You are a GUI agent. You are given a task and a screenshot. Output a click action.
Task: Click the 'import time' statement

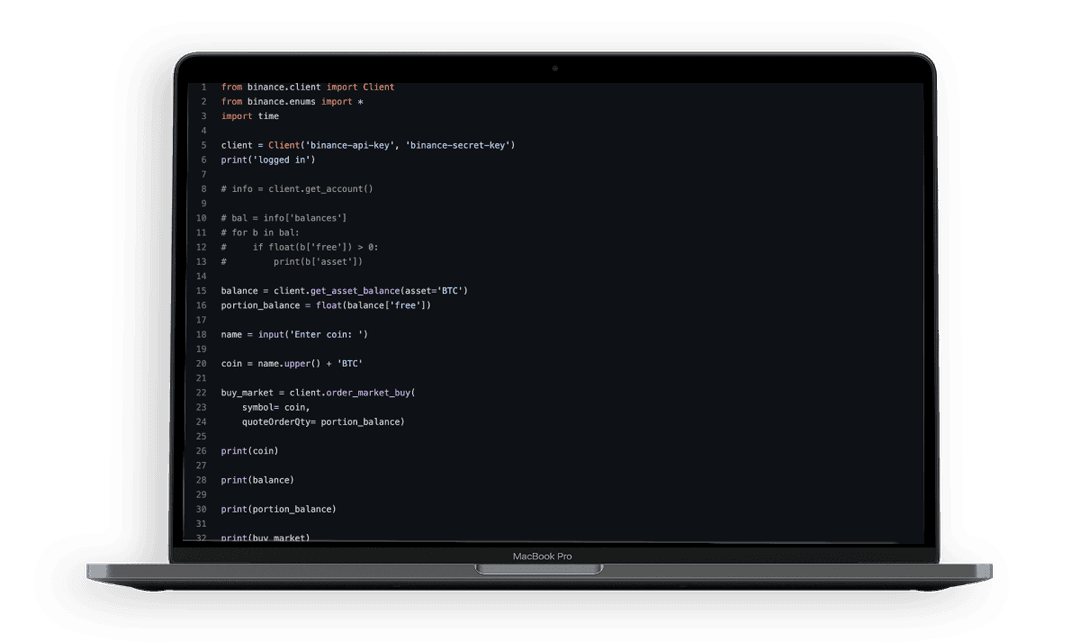[250, 116]
